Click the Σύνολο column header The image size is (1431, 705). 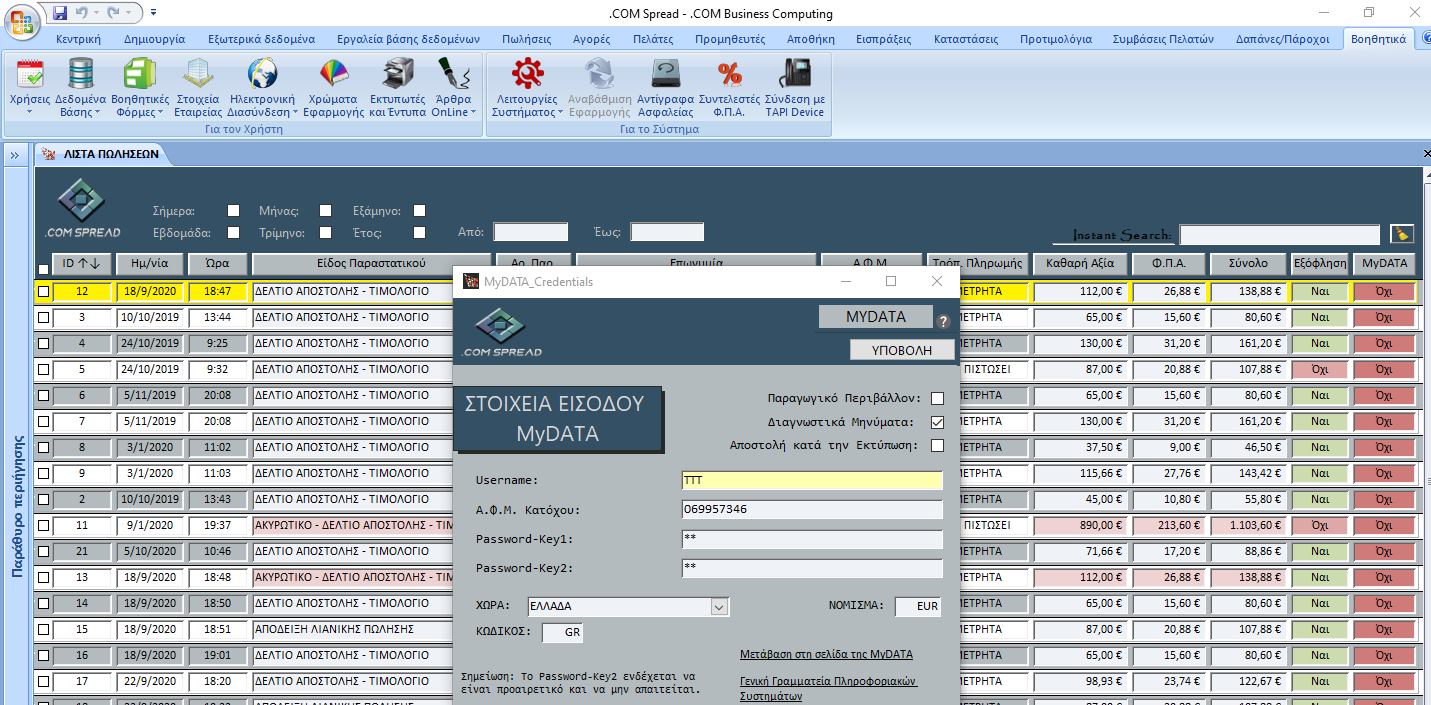[x=1247, y=263]
